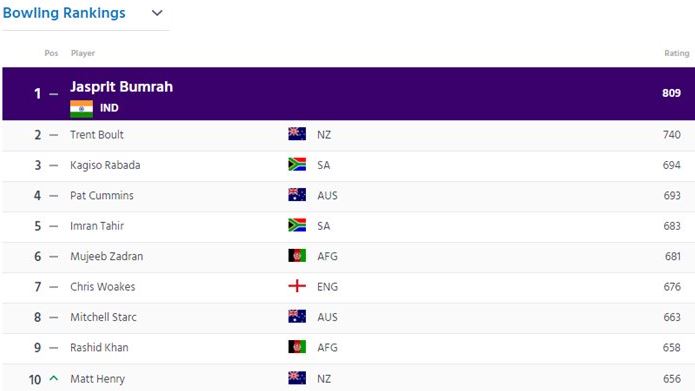The width and height of the screenshot is (695, 391).
Task: Click the India flag under Jasprit Bumrah
Action: (82, 109)
